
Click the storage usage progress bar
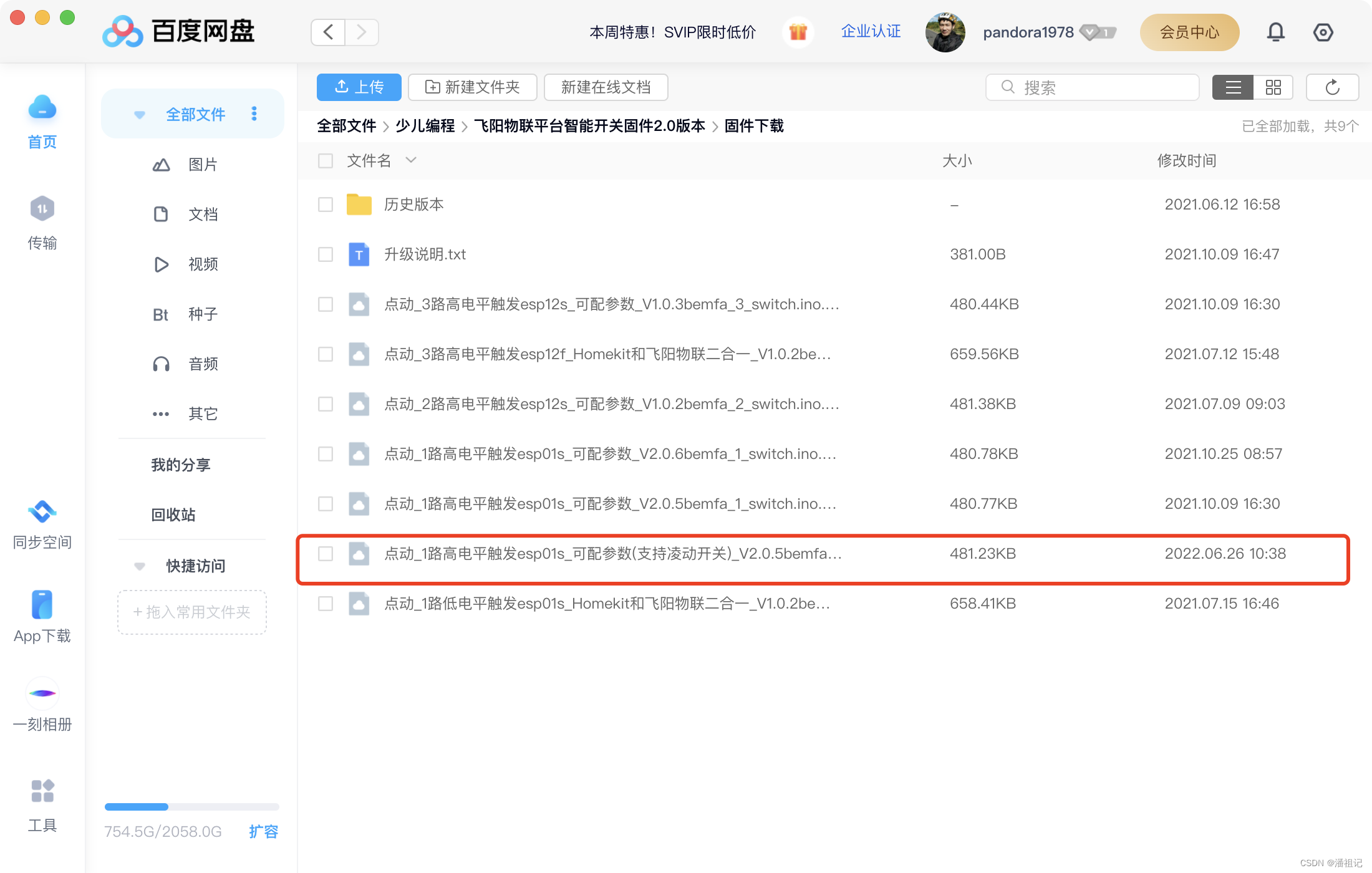191,807
